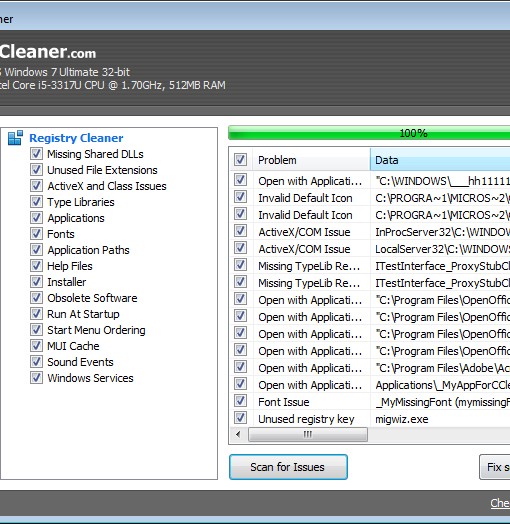Image resolution: width=510 pixels, height=524 pixels.
Task: Click the Windows 7 Ultimate 32-bit system info text
Action: pos(65,72)
